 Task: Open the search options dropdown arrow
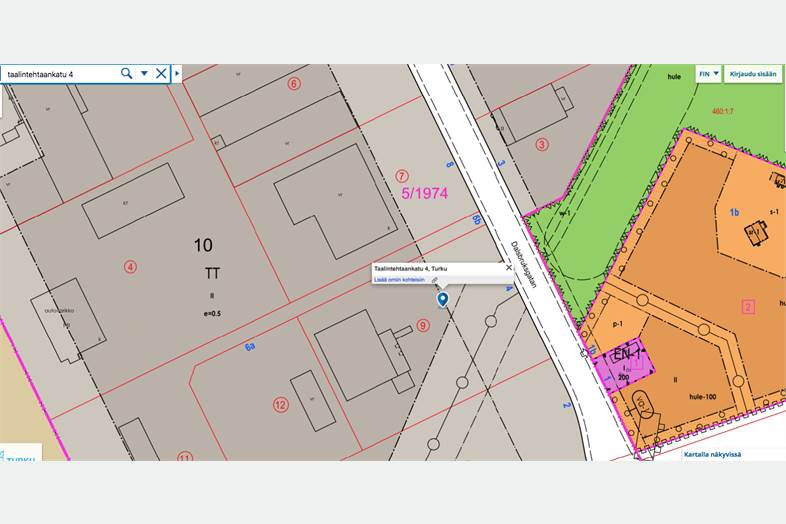(144, 74)
